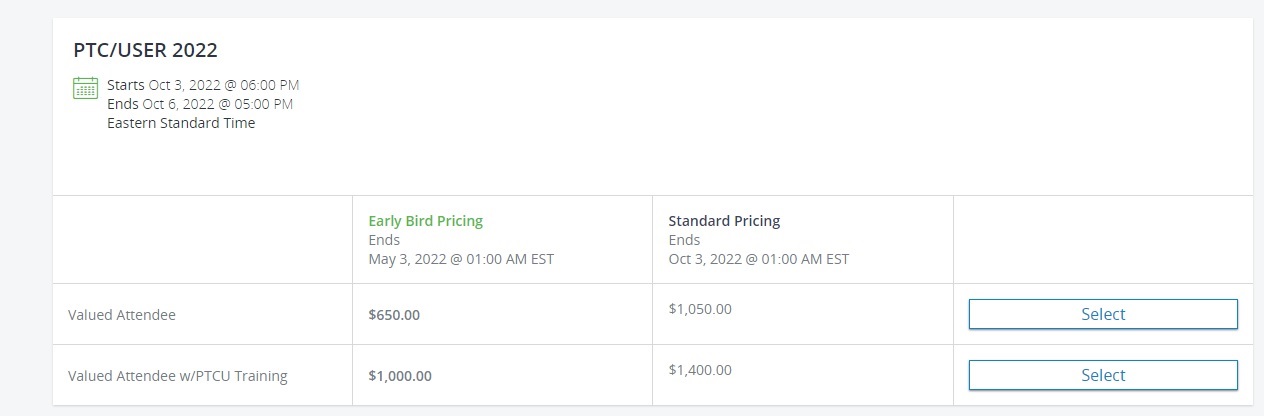Click the Oct 3, 2022 01:00 AM standard deadline
This screenshot has width=1264, height=416.
point(758,259)
